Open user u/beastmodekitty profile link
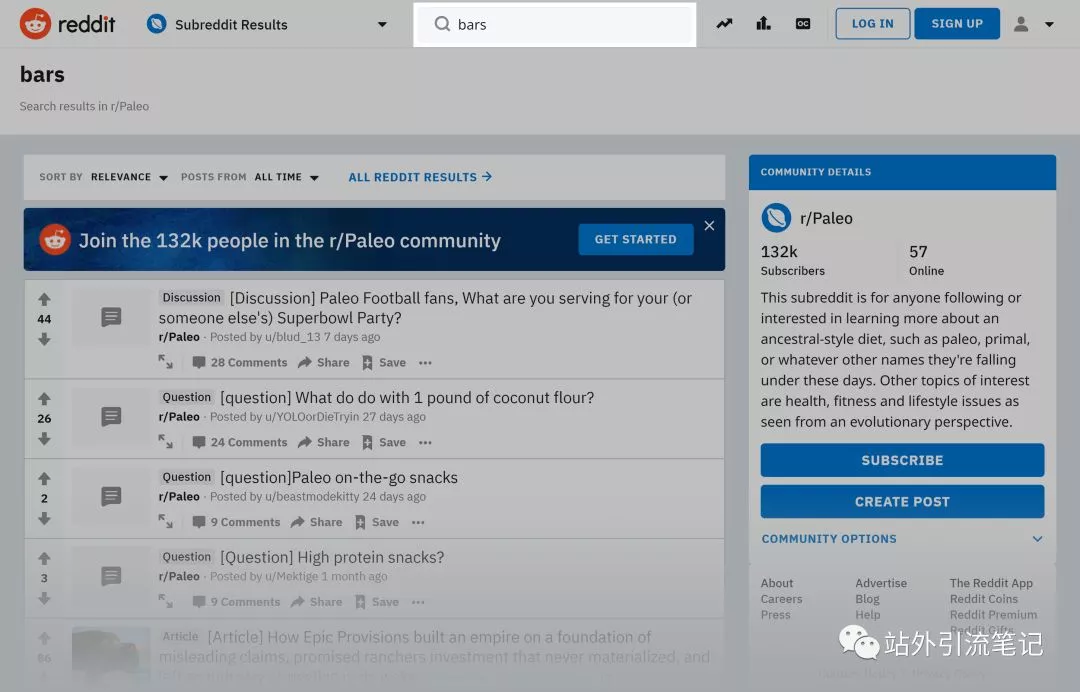This screenshot has width=1080, height=692. pyautogui.click(x=312, y=496)
